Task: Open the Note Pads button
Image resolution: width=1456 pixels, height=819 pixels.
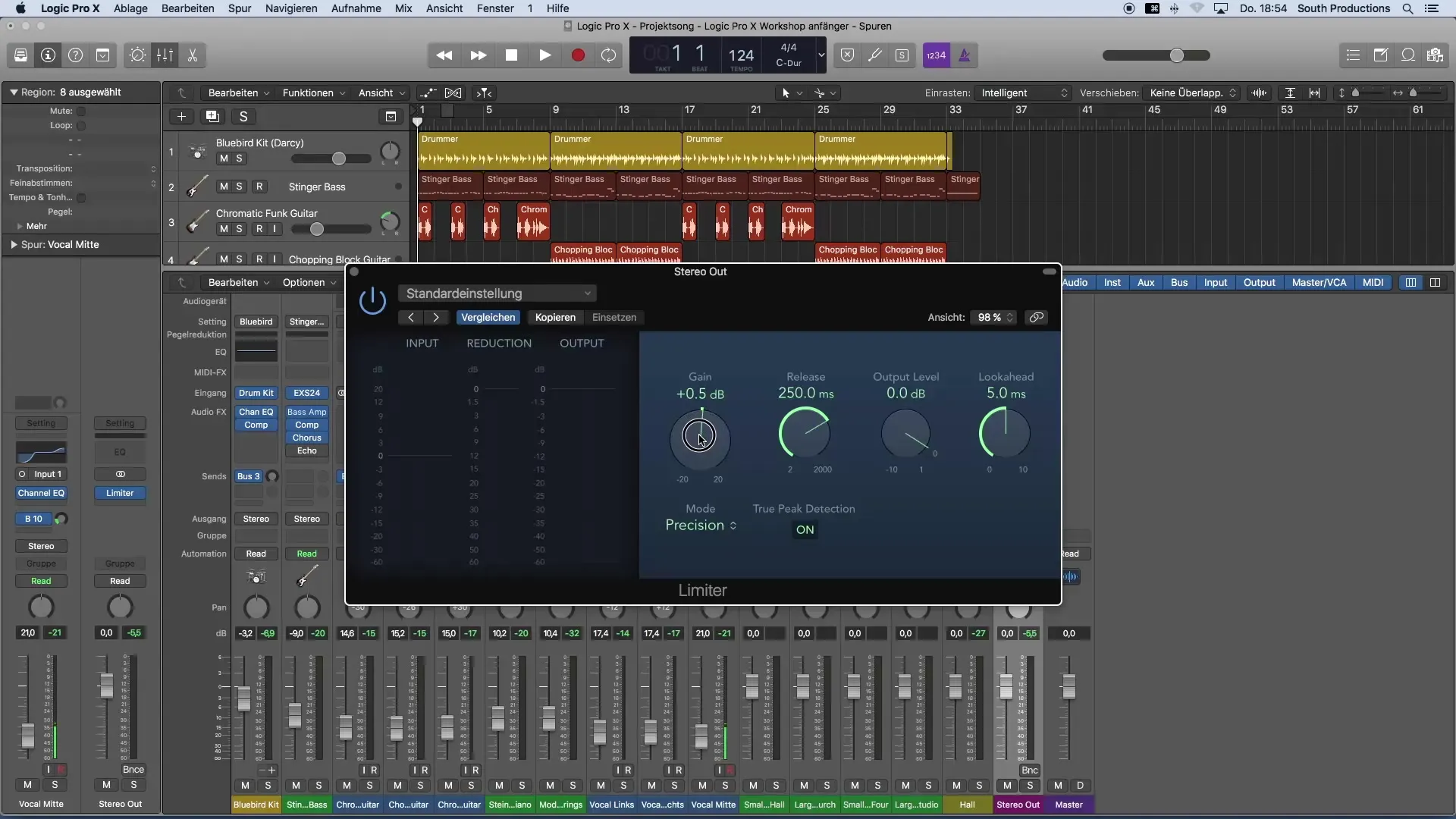Action: 1381,55
